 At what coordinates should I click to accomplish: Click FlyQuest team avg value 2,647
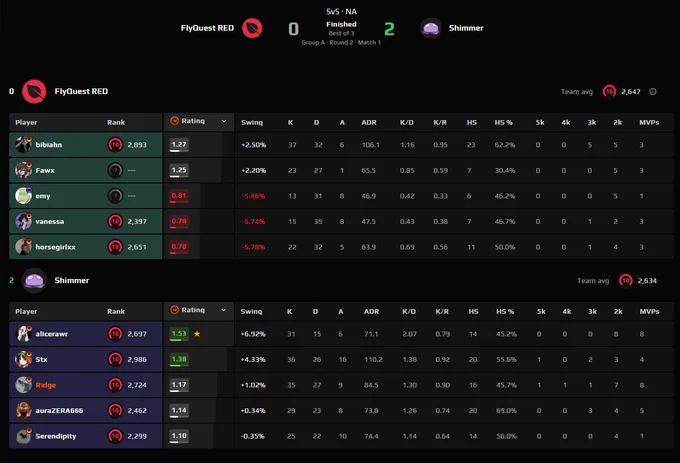[631, 92]
